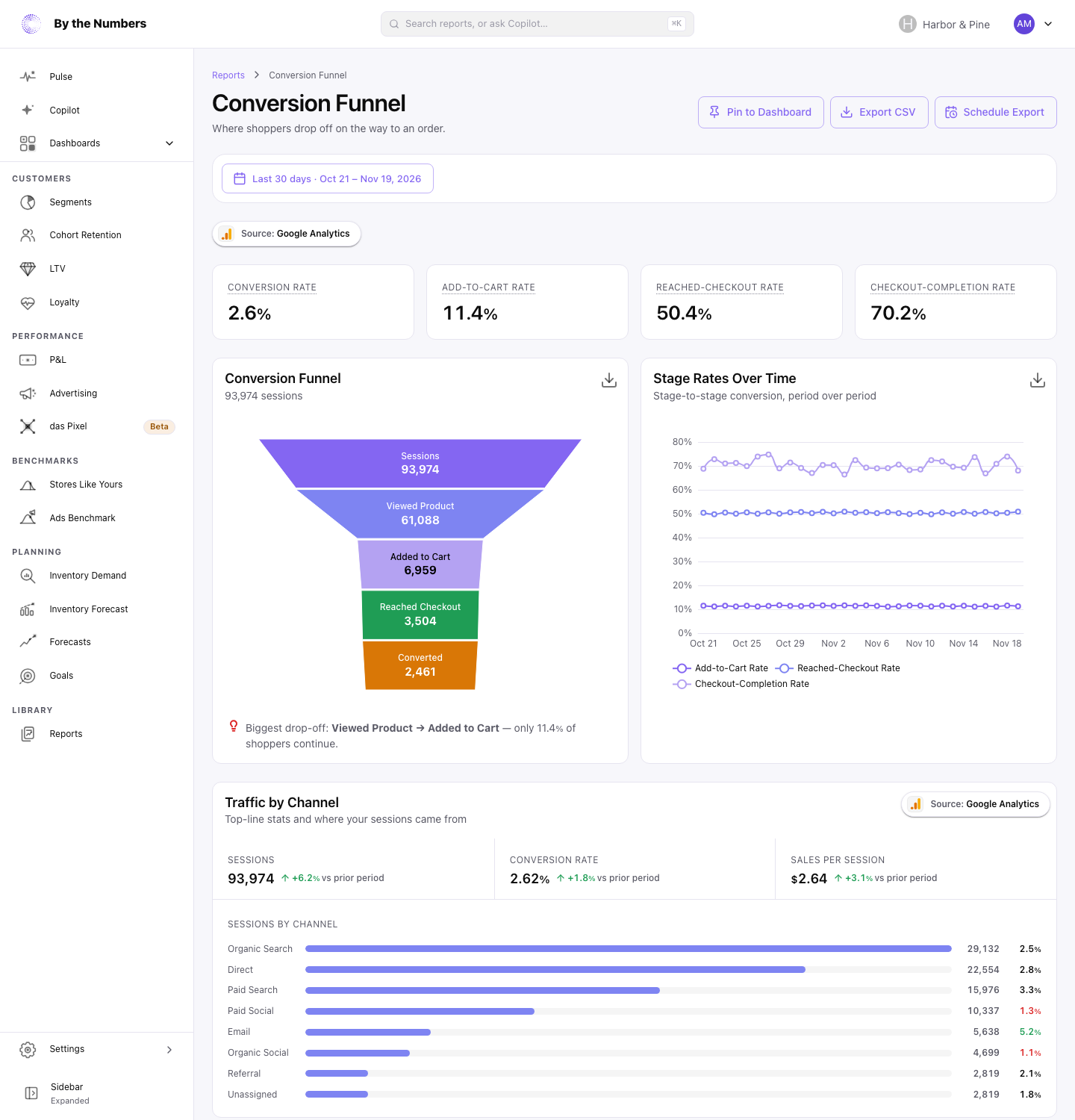Screen dimensions: 1075x1120
Task: Click the P&L money icon
Action: pyautogui.click(x=28, y=360)
